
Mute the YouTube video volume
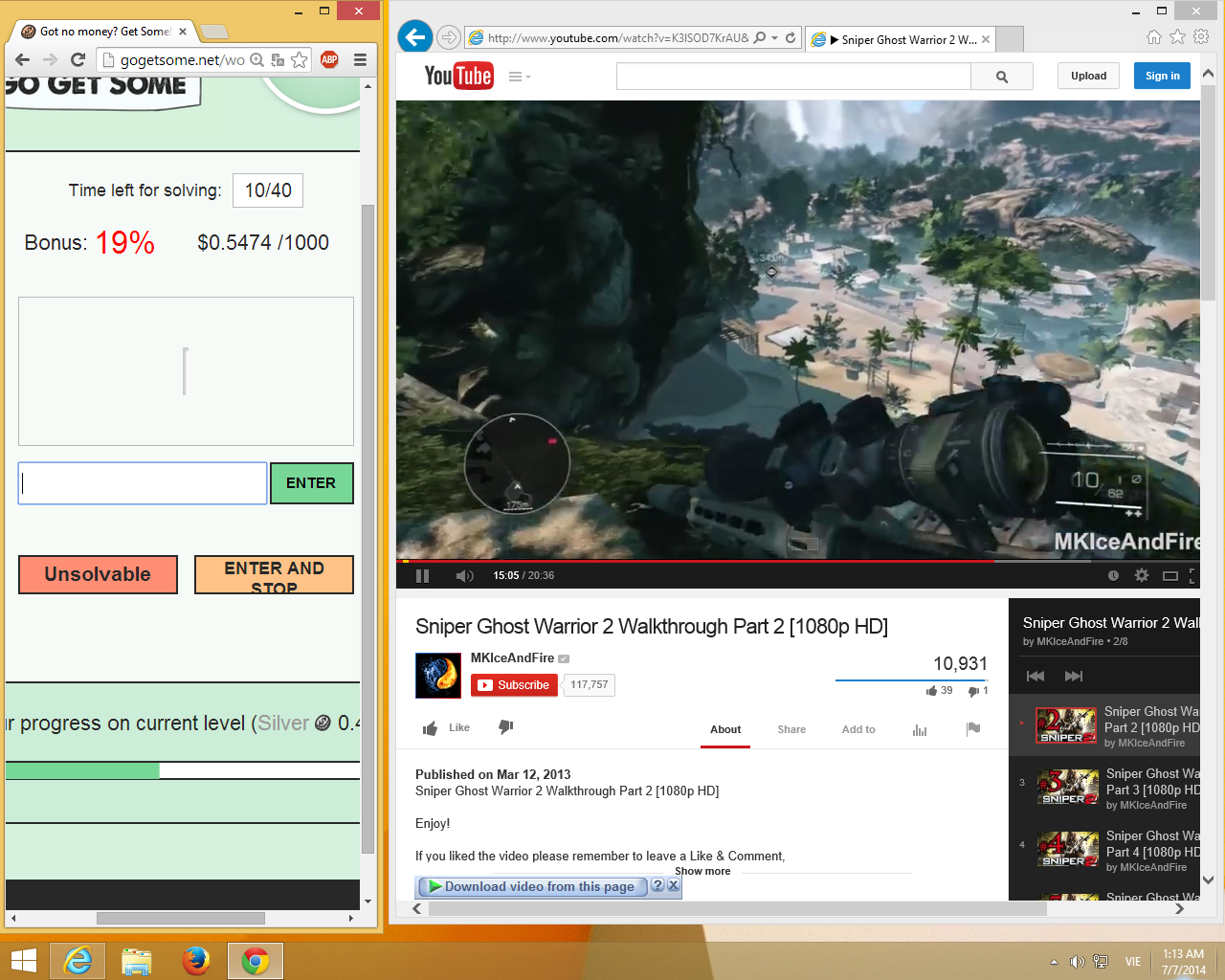click(464, 575)
